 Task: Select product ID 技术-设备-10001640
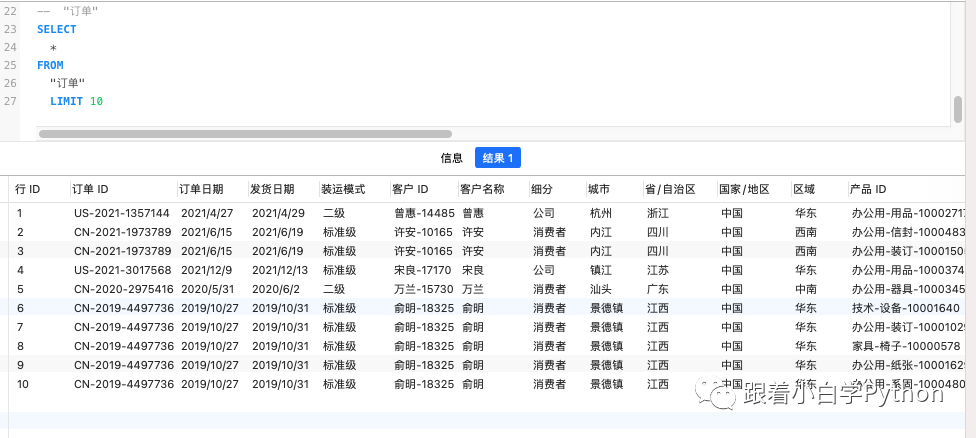click(x=906, y=308)
